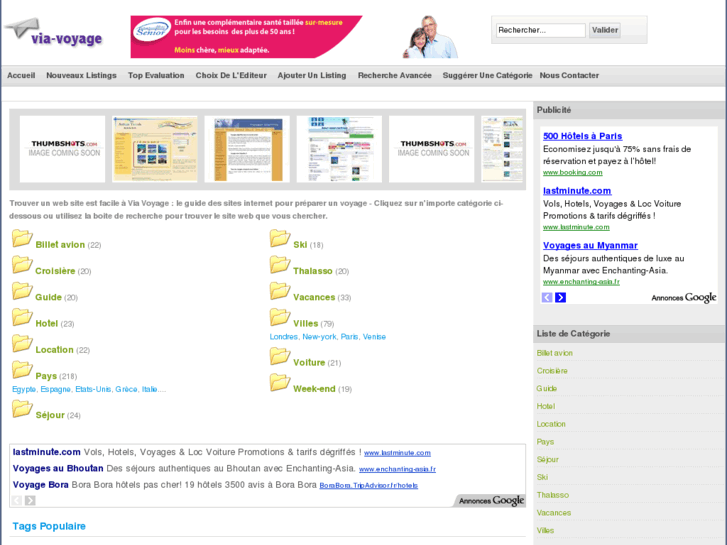Image resolution: width=727 pixels, height=545 pixels.
Task: Select Ski in Liste de Catégorie sidebar
Action: pyautogui.click(x=542, y=477)
